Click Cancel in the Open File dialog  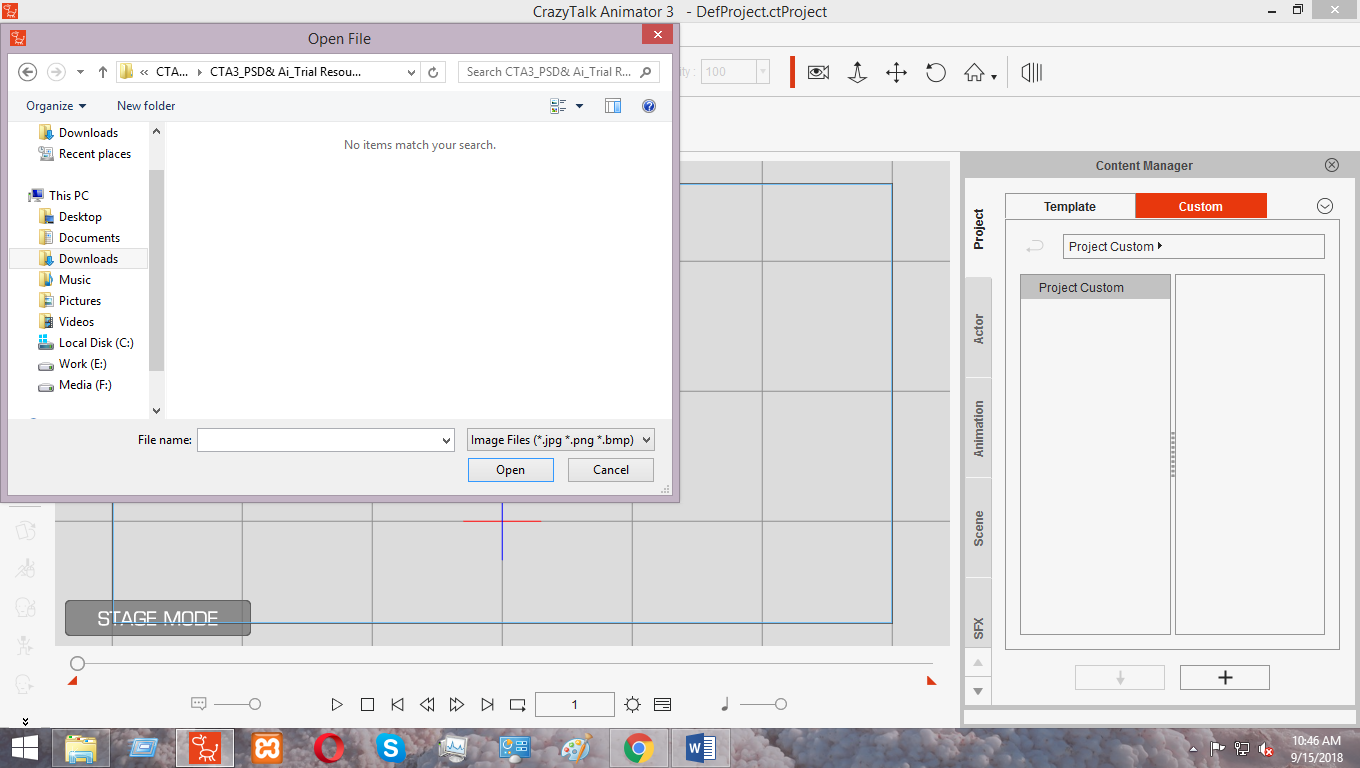click(x=611, y=470)
